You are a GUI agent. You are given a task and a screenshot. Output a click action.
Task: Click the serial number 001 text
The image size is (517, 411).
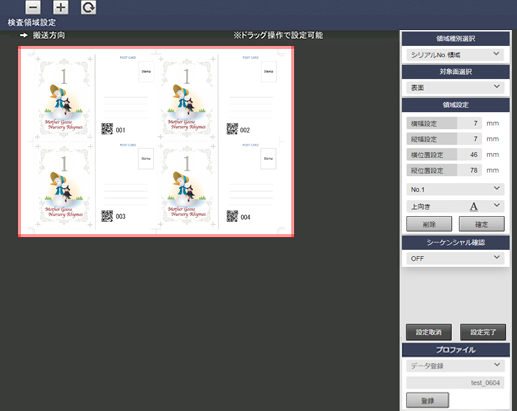pyautogui.click(x=120, y=130)
